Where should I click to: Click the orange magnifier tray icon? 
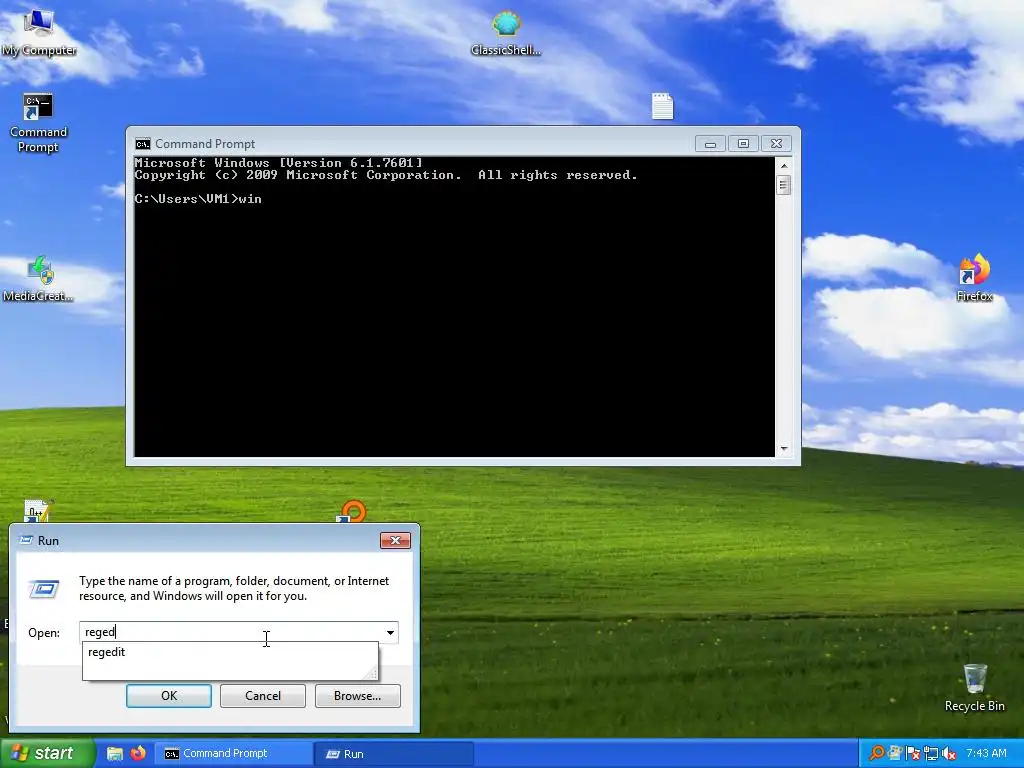coord(877,754)
